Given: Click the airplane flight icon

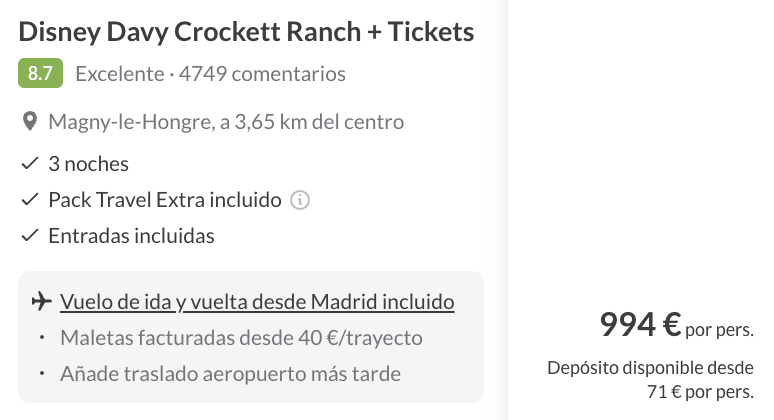Looking at the screenshot, I should [x=41, y=301].
